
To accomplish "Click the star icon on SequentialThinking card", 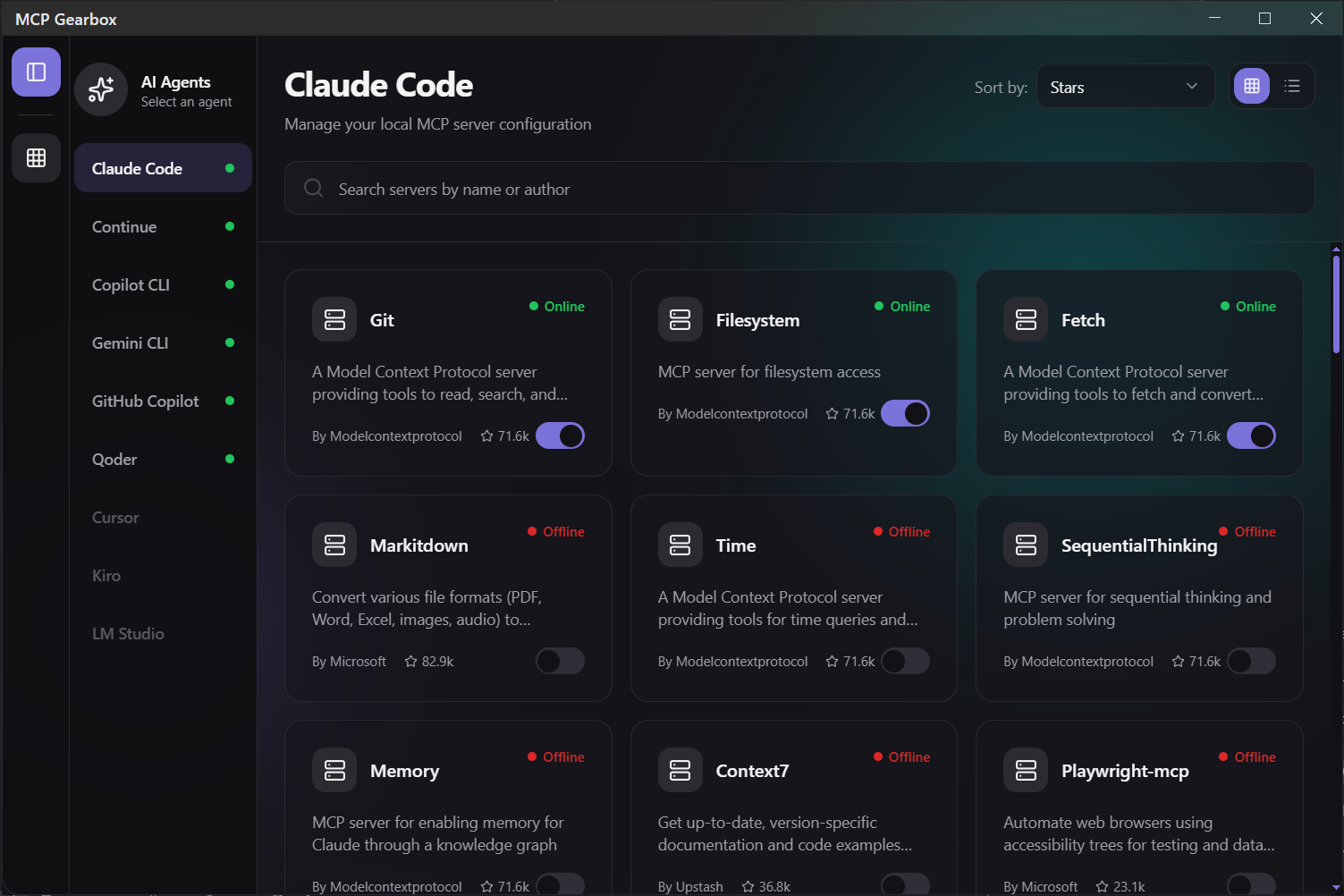I will 1179,662.
